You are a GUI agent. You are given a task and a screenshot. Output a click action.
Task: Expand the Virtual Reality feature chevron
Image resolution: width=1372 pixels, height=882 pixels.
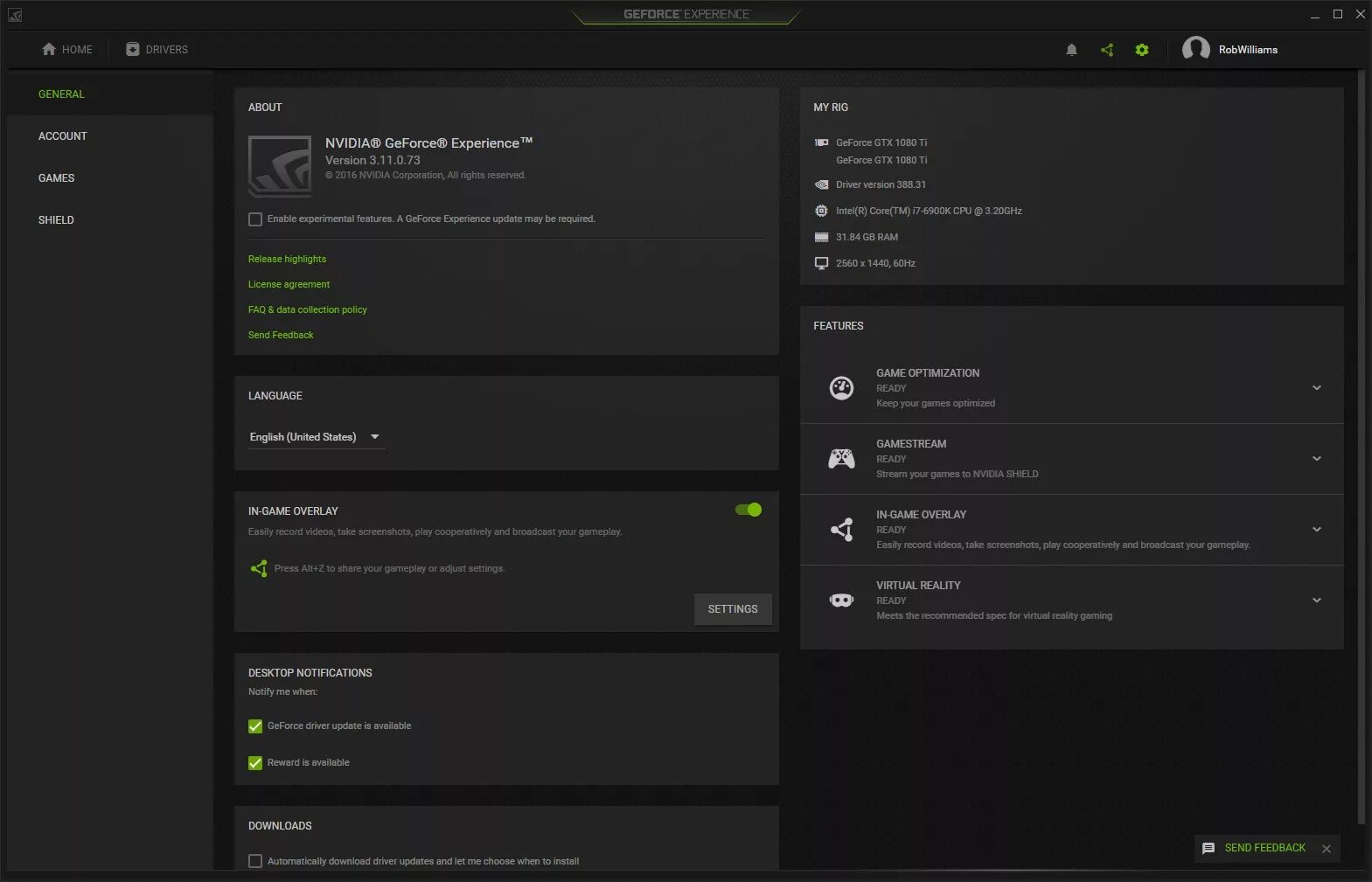click(1317, 600)
